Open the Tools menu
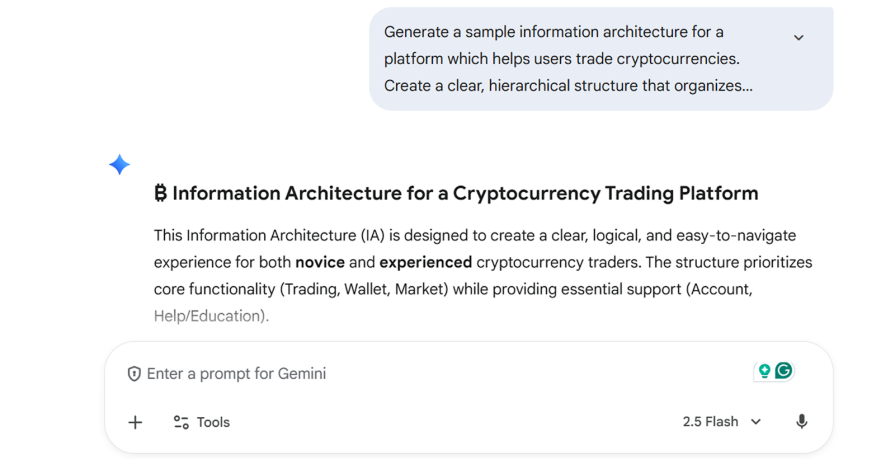The height and width of the screenshot is (459, 895). pos(212,422)
